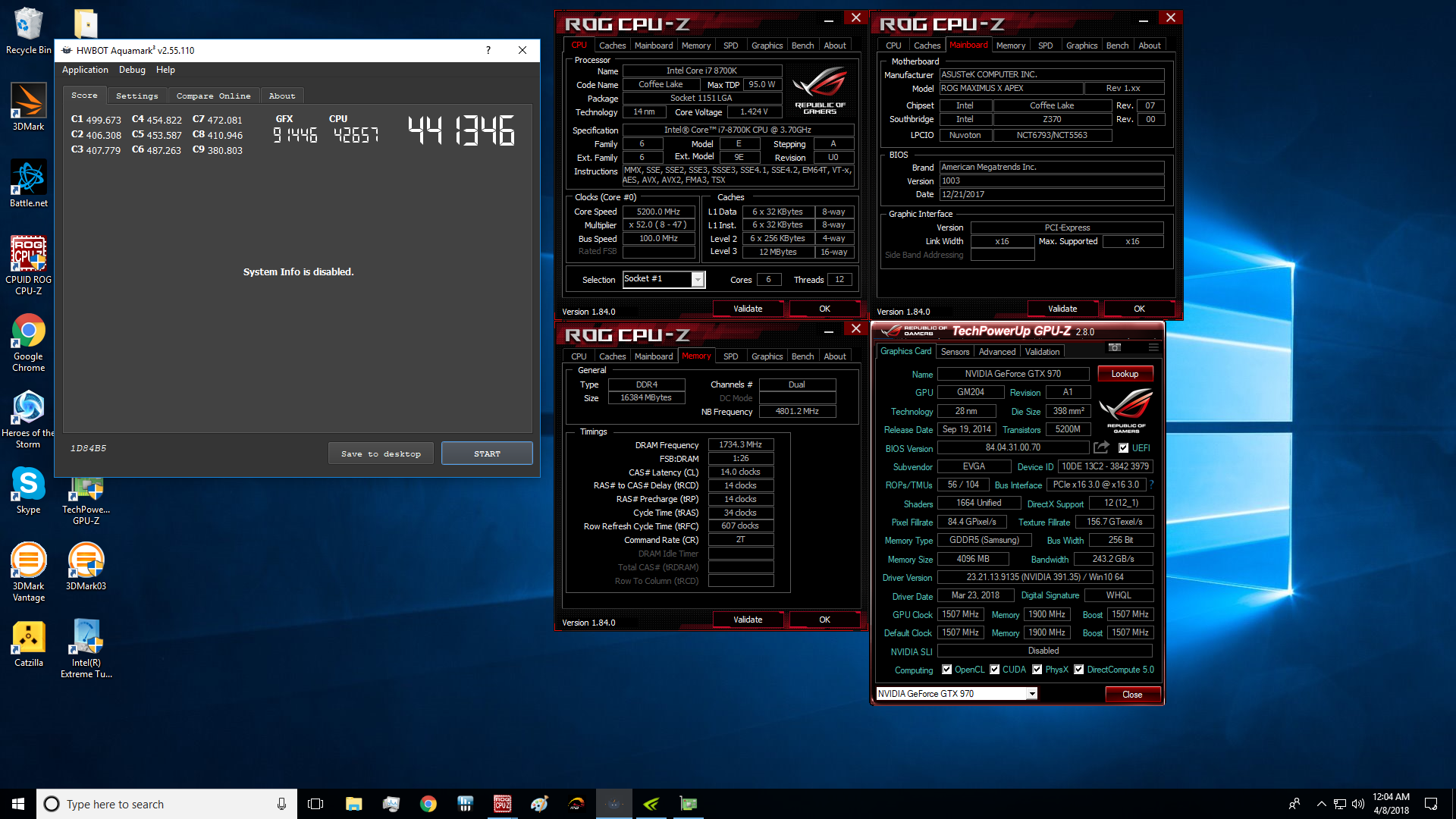The height and width of the screenshot is (819, 1456).
Task: Open the Recycle Bin desktop icon
Action: tap(28, 30)
